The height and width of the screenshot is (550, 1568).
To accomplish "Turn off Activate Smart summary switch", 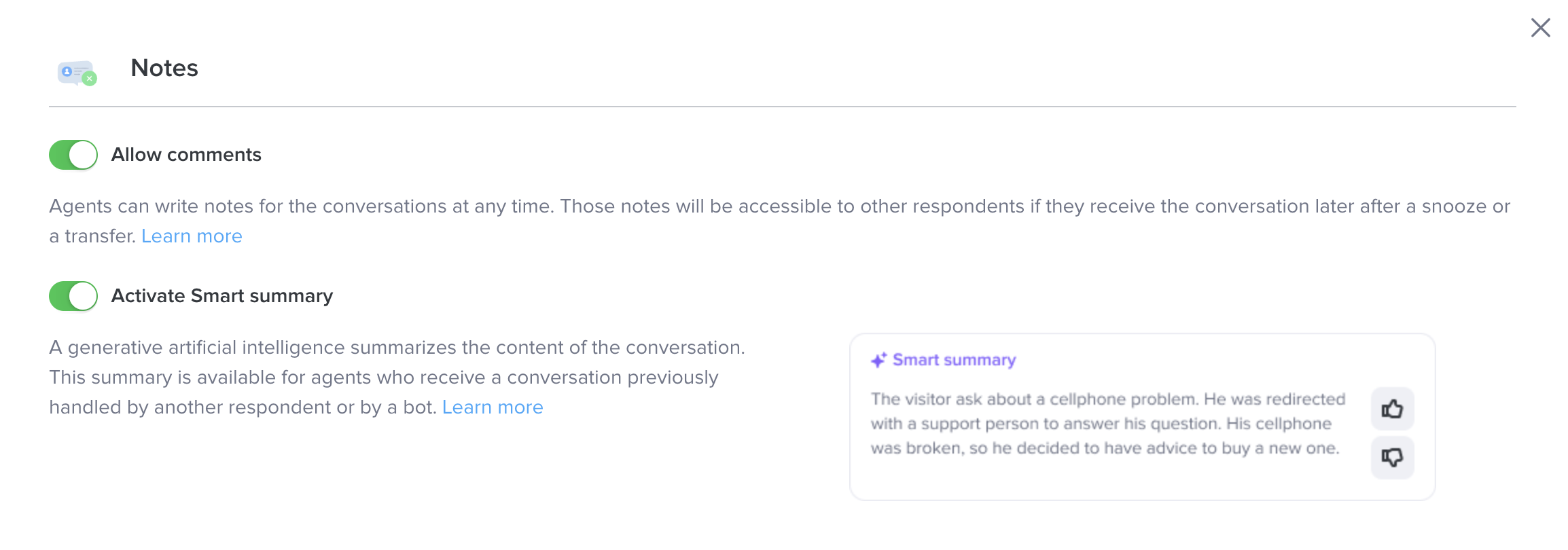I will pos(73,296).
